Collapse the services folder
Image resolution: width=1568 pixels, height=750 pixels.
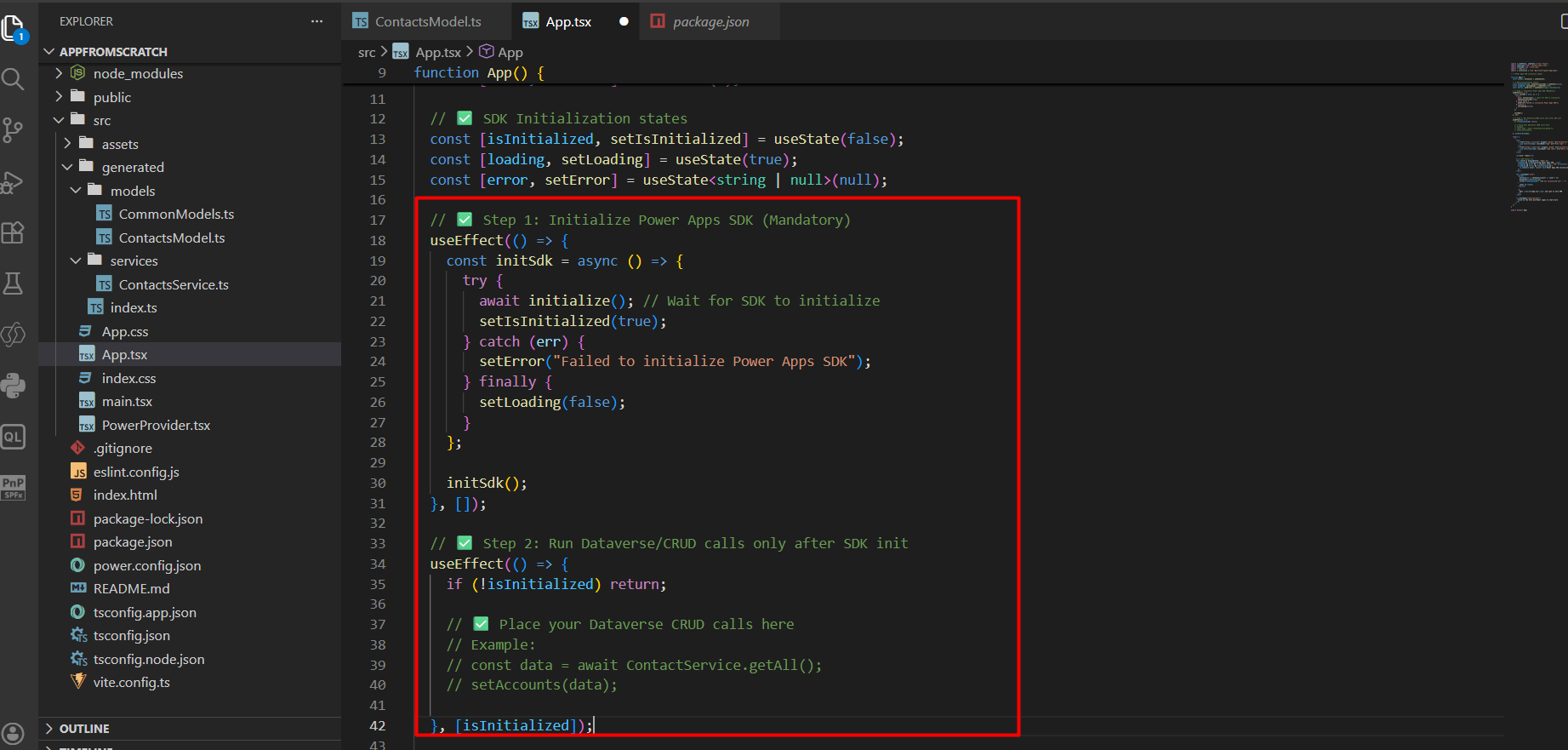134,261
